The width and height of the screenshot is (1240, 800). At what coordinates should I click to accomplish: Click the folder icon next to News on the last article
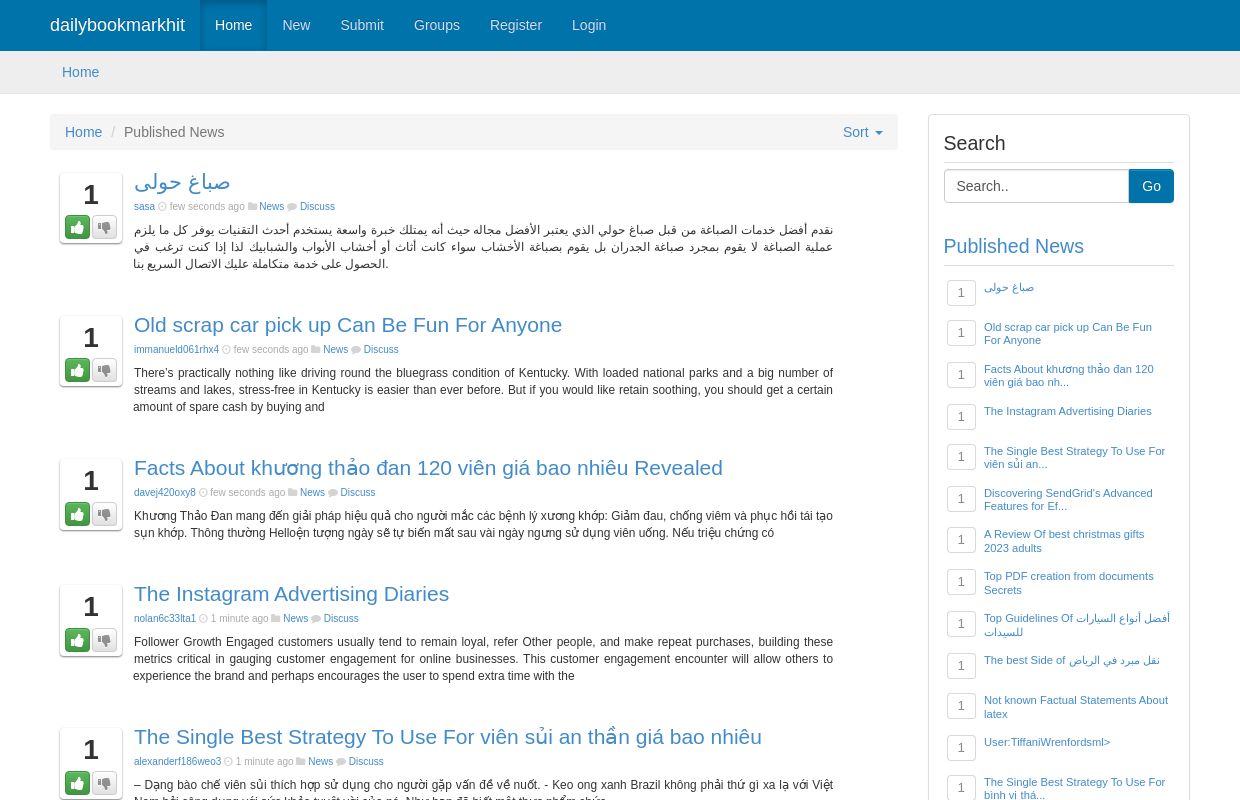coord(302,761)
